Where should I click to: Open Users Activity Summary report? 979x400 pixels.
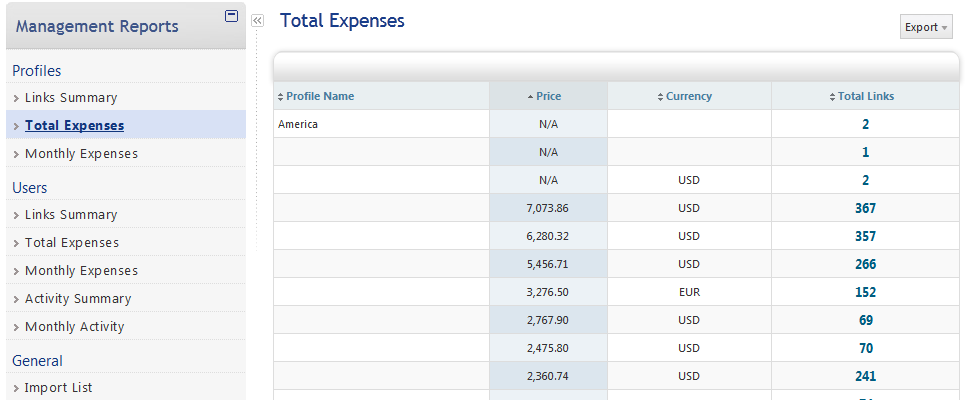pos(78,299)
